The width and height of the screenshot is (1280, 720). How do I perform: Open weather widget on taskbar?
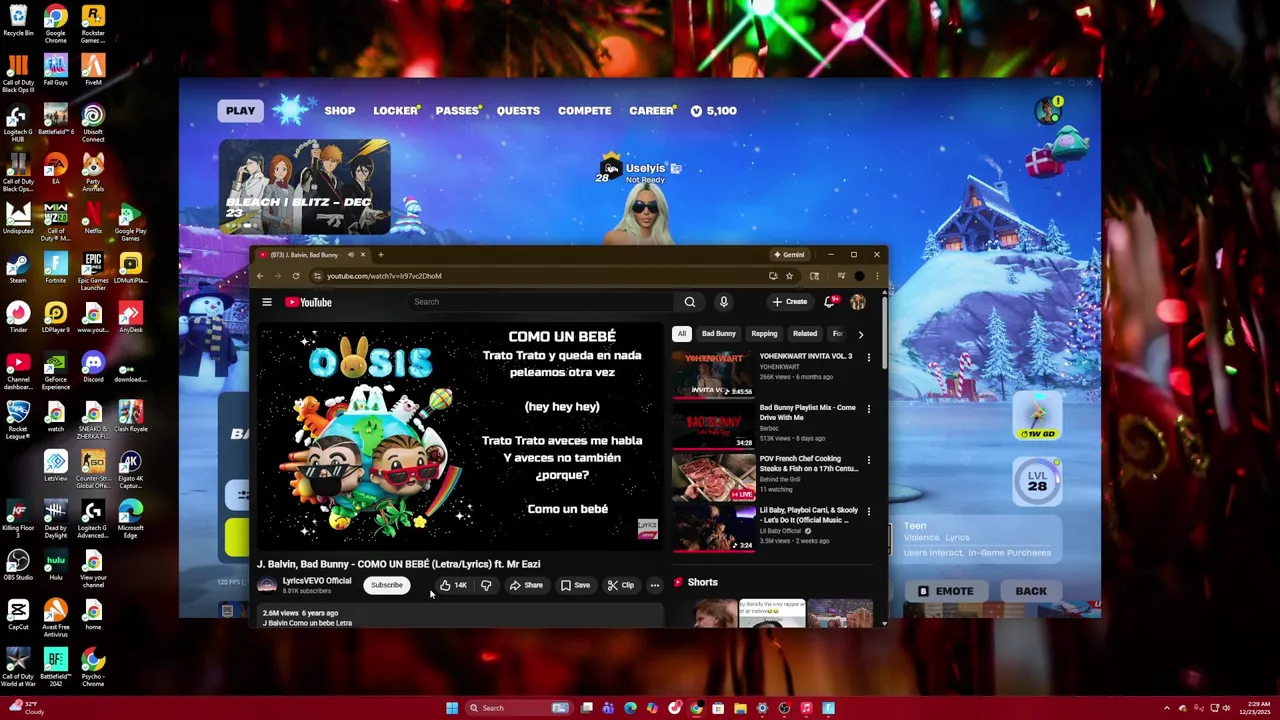(27, 708)
